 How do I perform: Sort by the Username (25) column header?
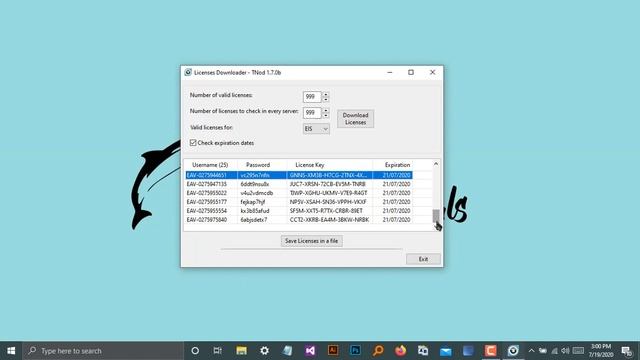210,165
